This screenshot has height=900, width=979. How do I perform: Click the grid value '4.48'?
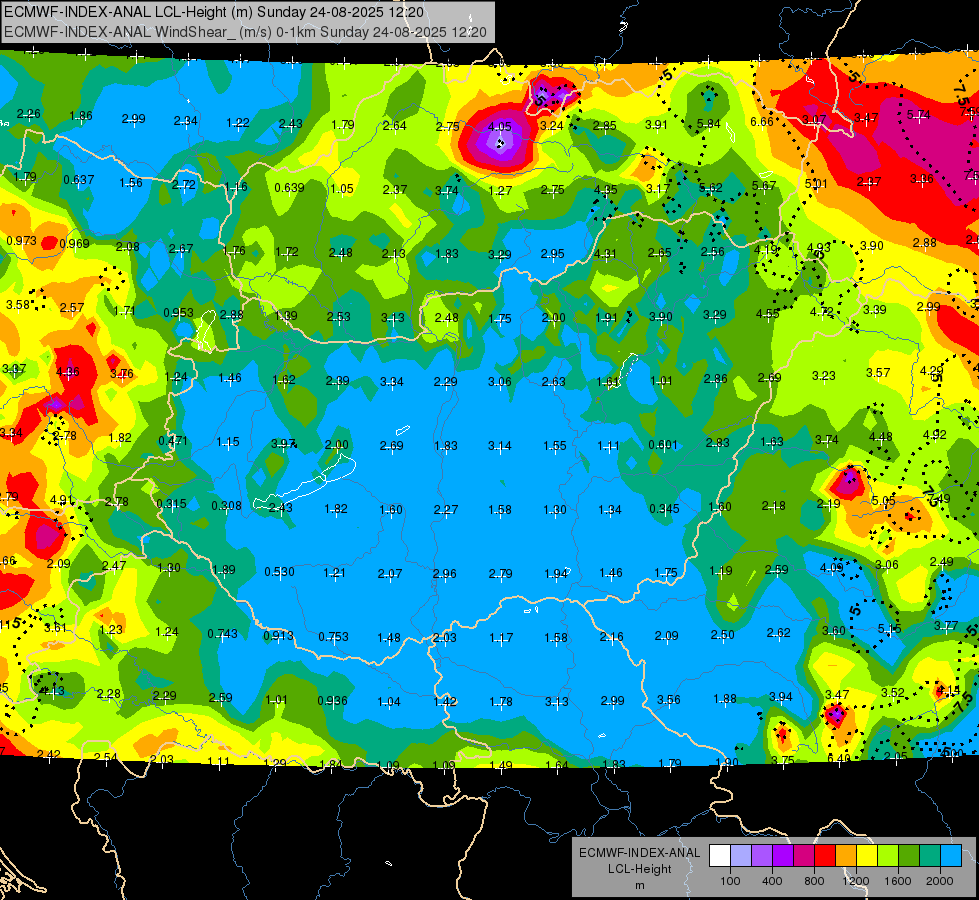click(880, 437)
